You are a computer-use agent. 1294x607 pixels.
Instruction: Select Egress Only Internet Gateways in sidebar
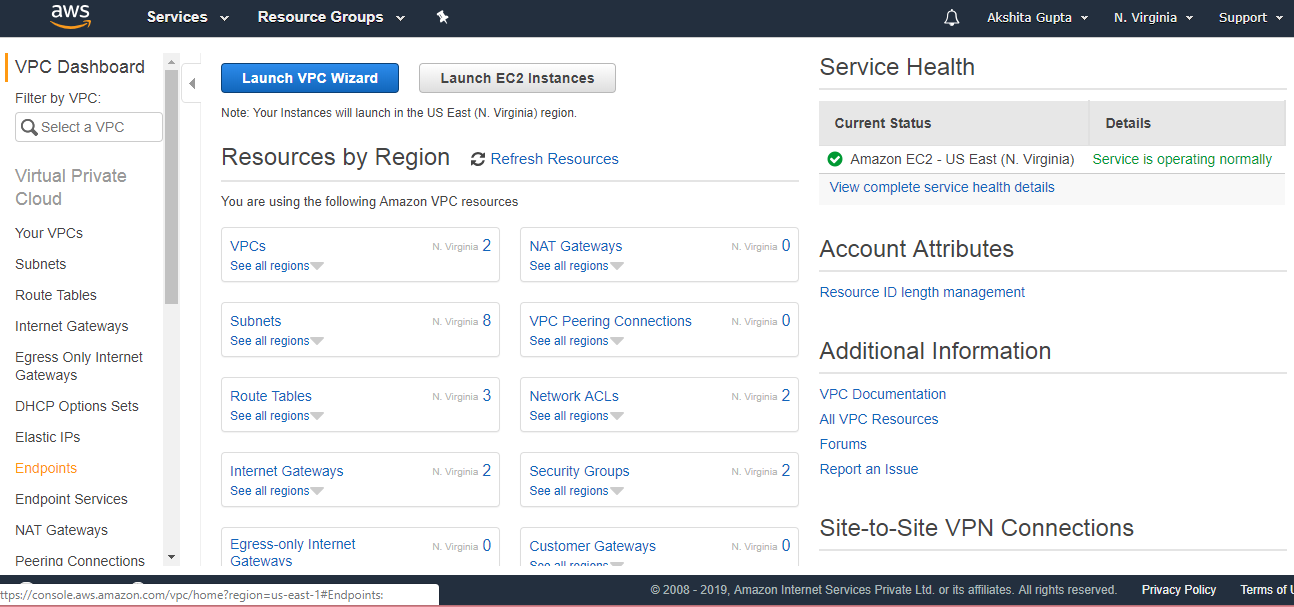(79, 366)
